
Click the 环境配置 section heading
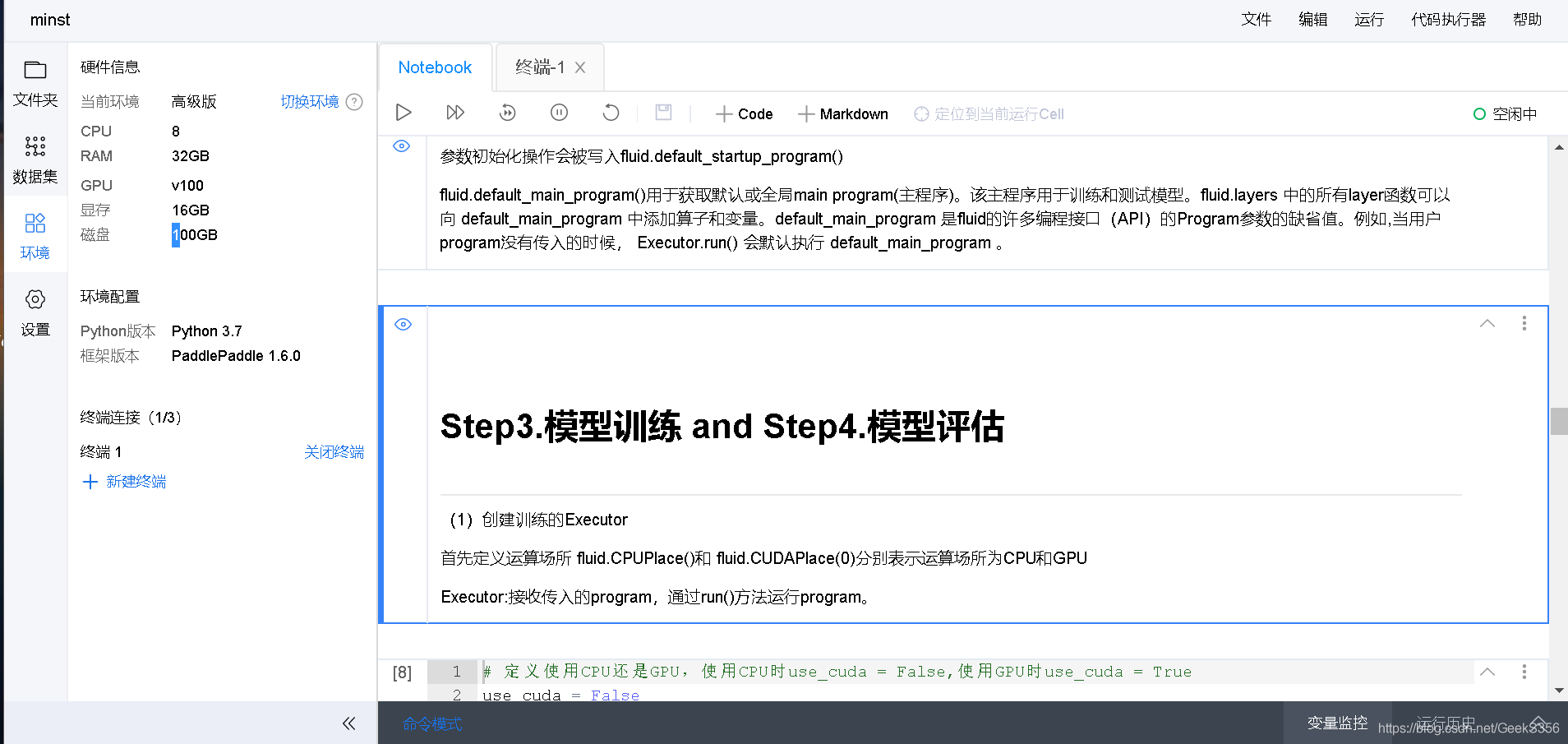coord(110,297)
